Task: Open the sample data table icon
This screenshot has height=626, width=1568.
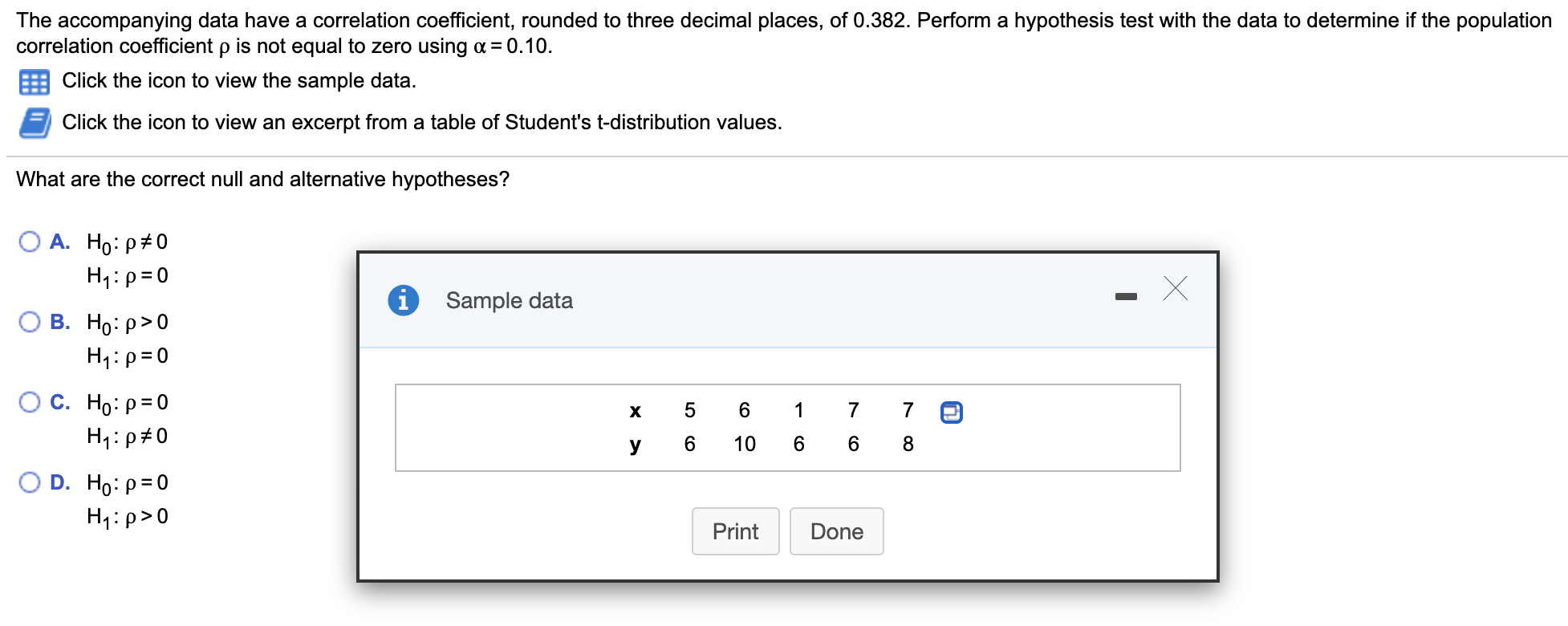Action: pyautogui.click(x=34, y=81)
